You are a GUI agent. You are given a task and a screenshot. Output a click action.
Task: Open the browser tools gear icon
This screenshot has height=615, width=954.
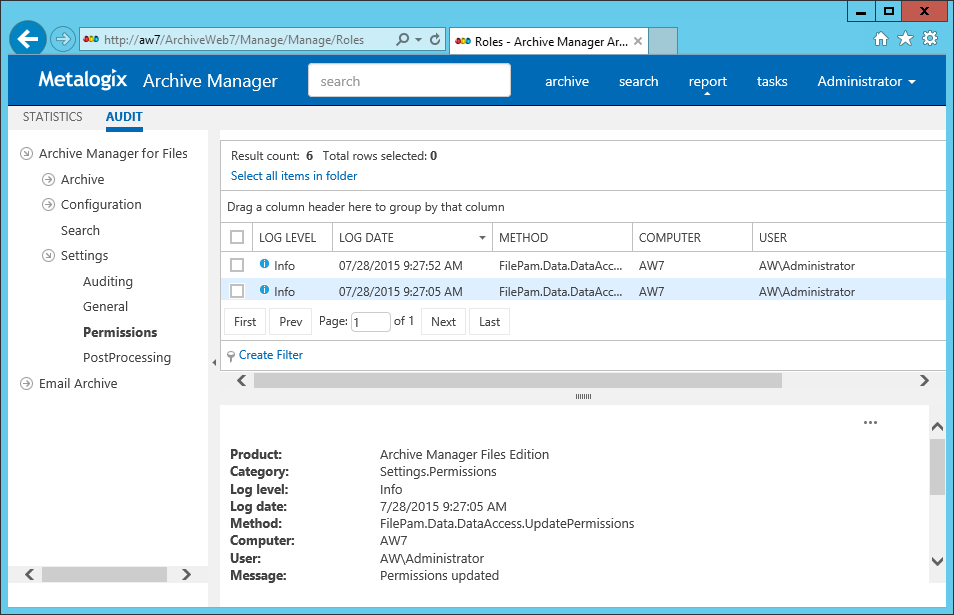930,39
